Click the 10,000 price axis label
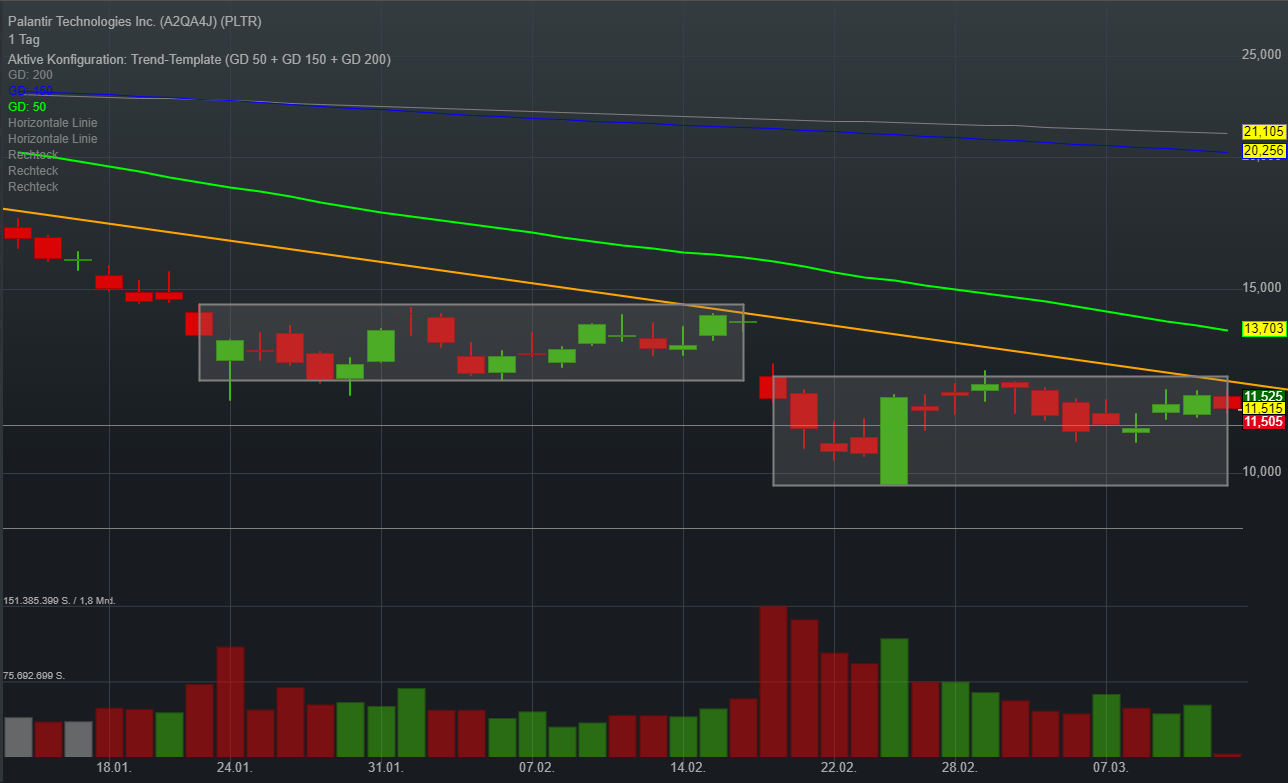This screenshot has height=783, width=1288. (1260, 472)
